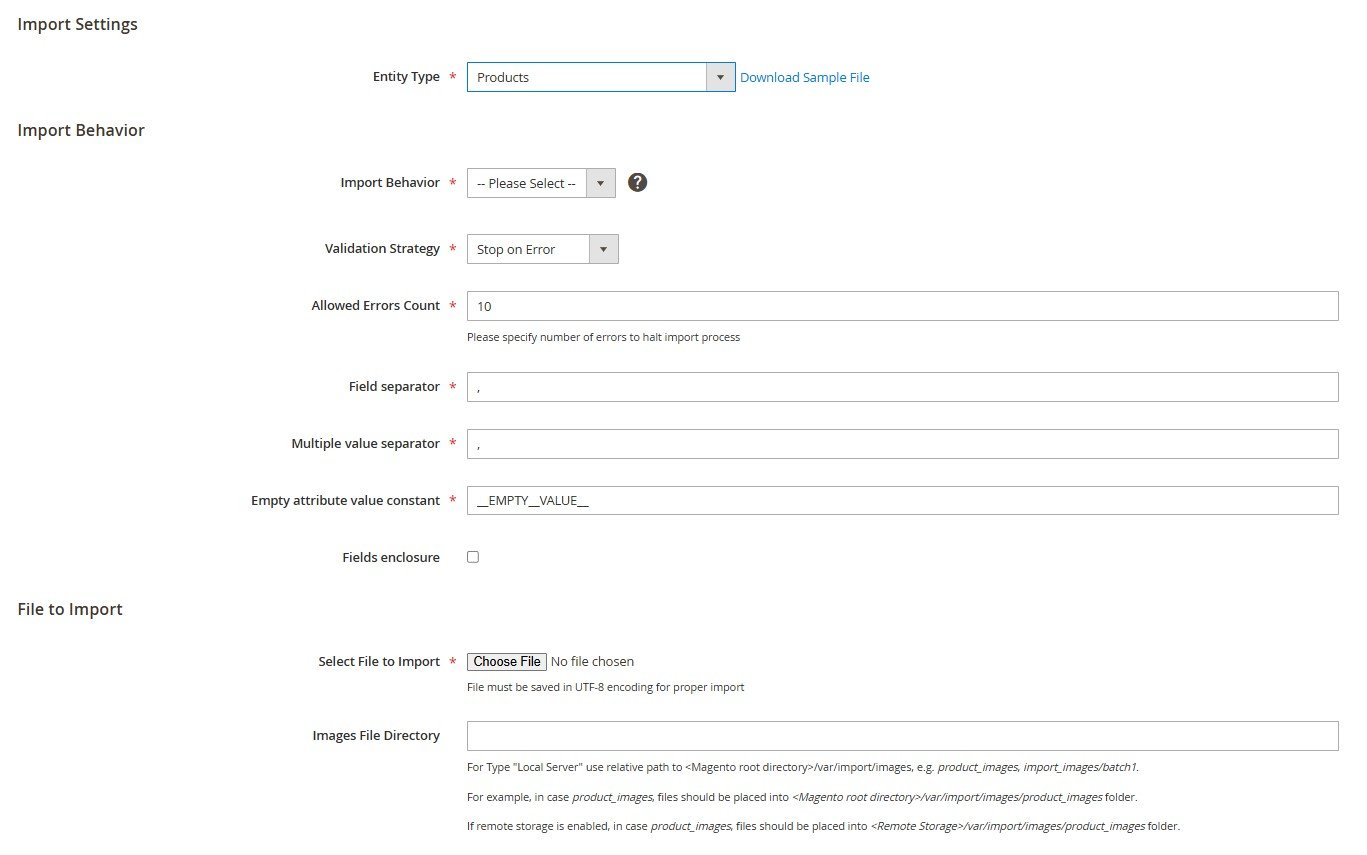Click the 'For example, in case product_images' note
The width and height of the screenshot is (1367, 855).
click(801, 797)
